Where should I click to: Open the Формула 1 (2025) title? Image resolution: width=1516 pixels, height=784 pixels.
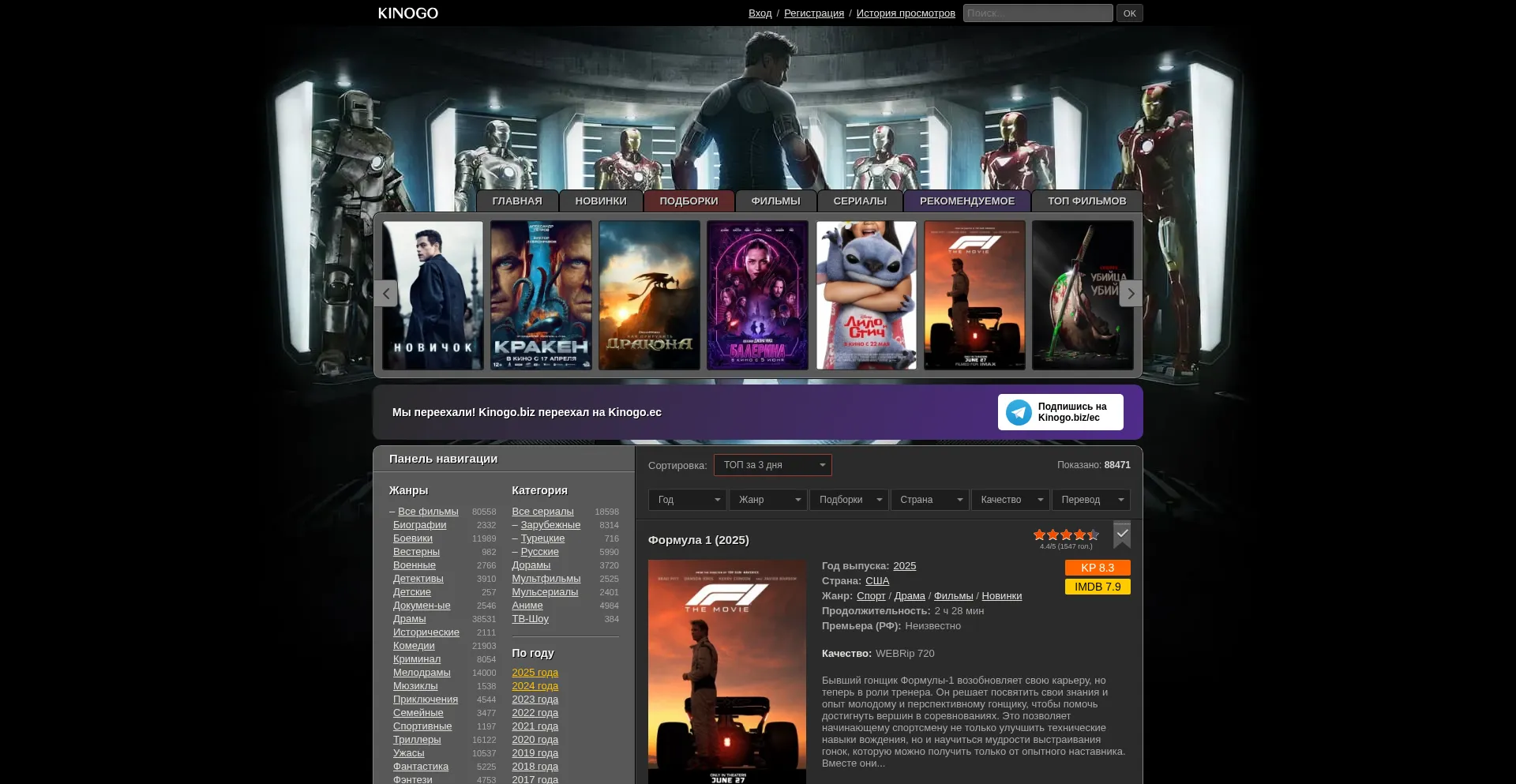coord(699,540)
